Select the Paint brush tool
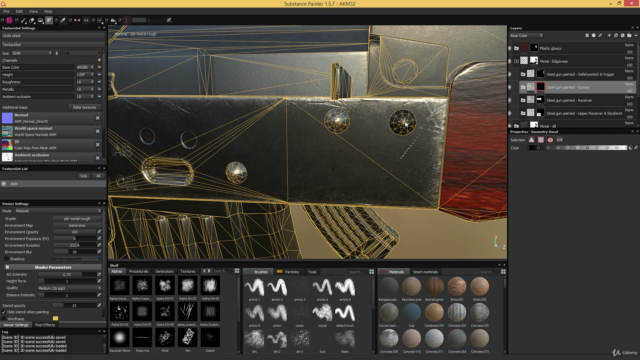Image resolution: width=640 pixels, height=360 pixels. [23, 20]
